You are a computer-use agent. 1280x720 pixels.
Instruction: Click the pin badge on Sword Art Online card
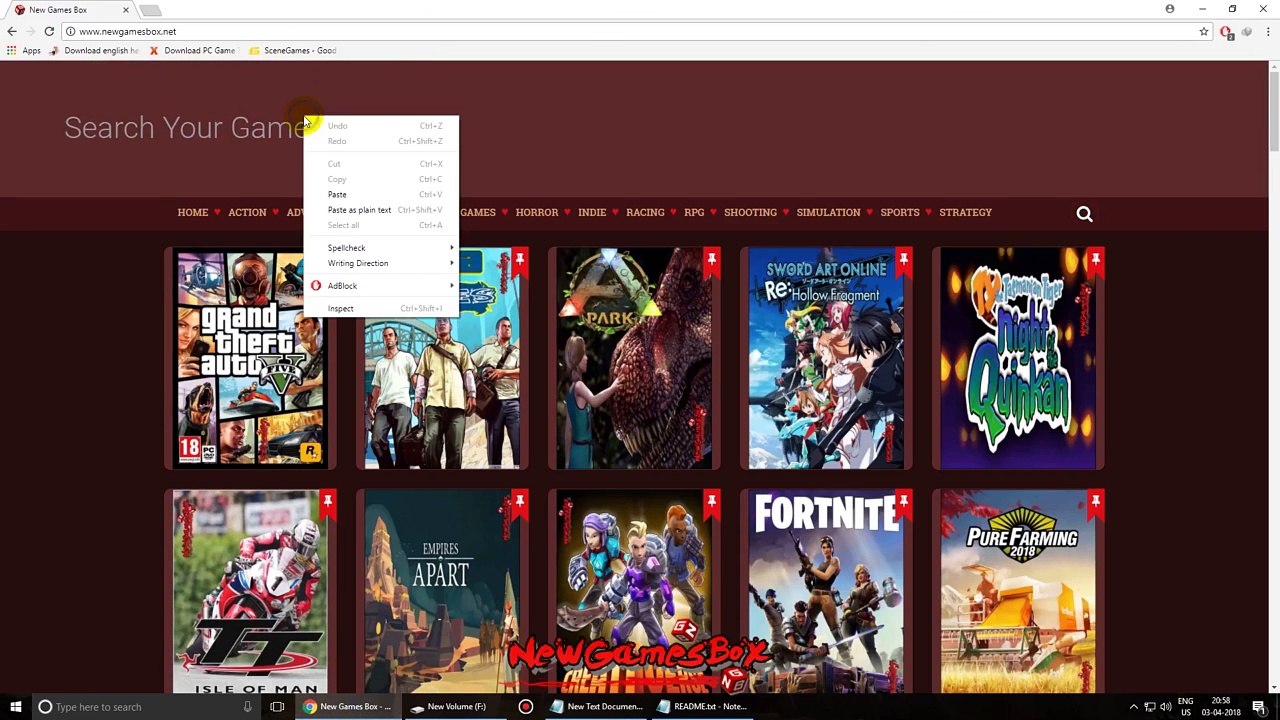[904, 262]
